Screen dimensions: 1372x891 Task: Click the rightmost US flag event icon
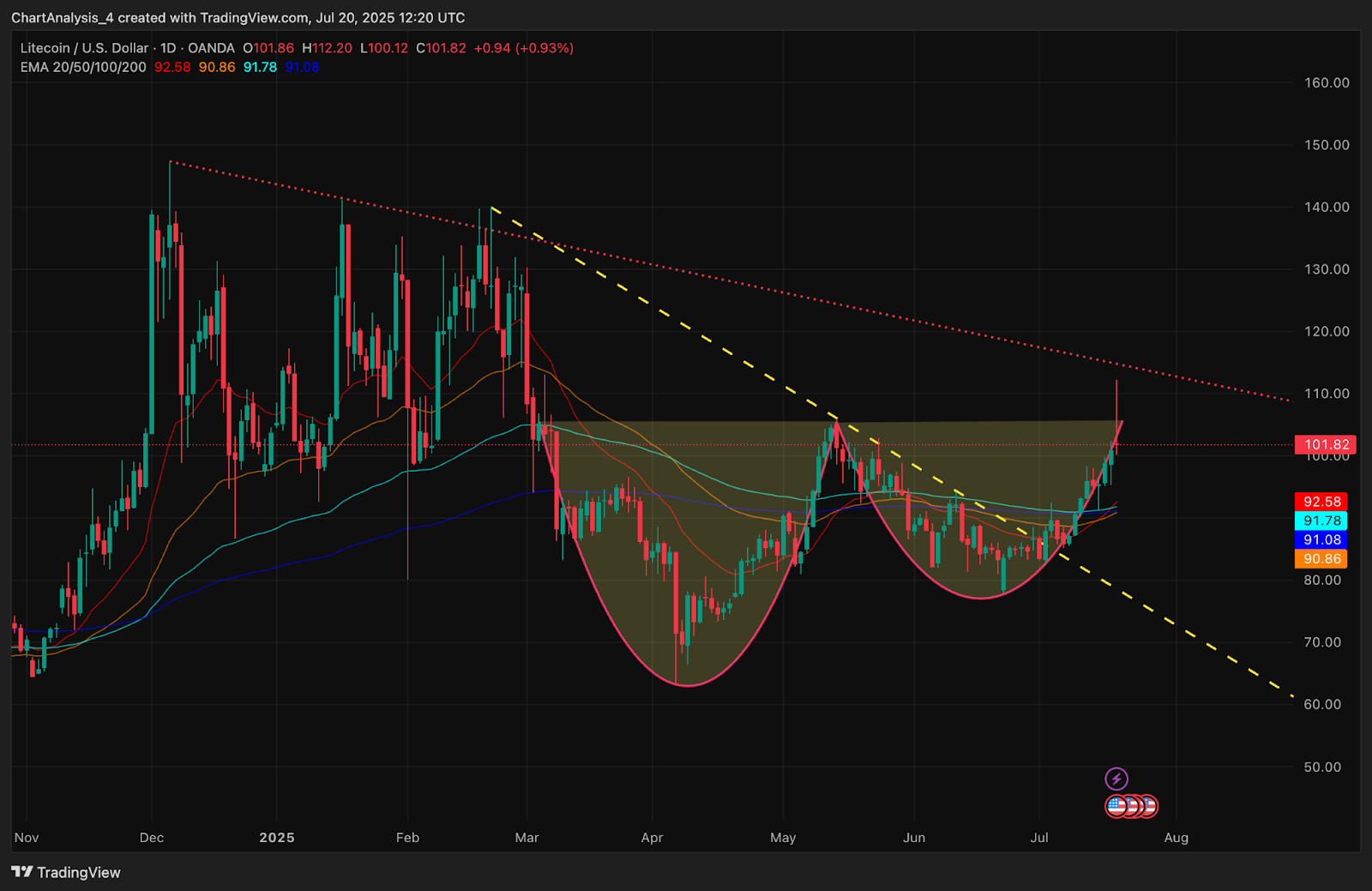(1149, 806)
